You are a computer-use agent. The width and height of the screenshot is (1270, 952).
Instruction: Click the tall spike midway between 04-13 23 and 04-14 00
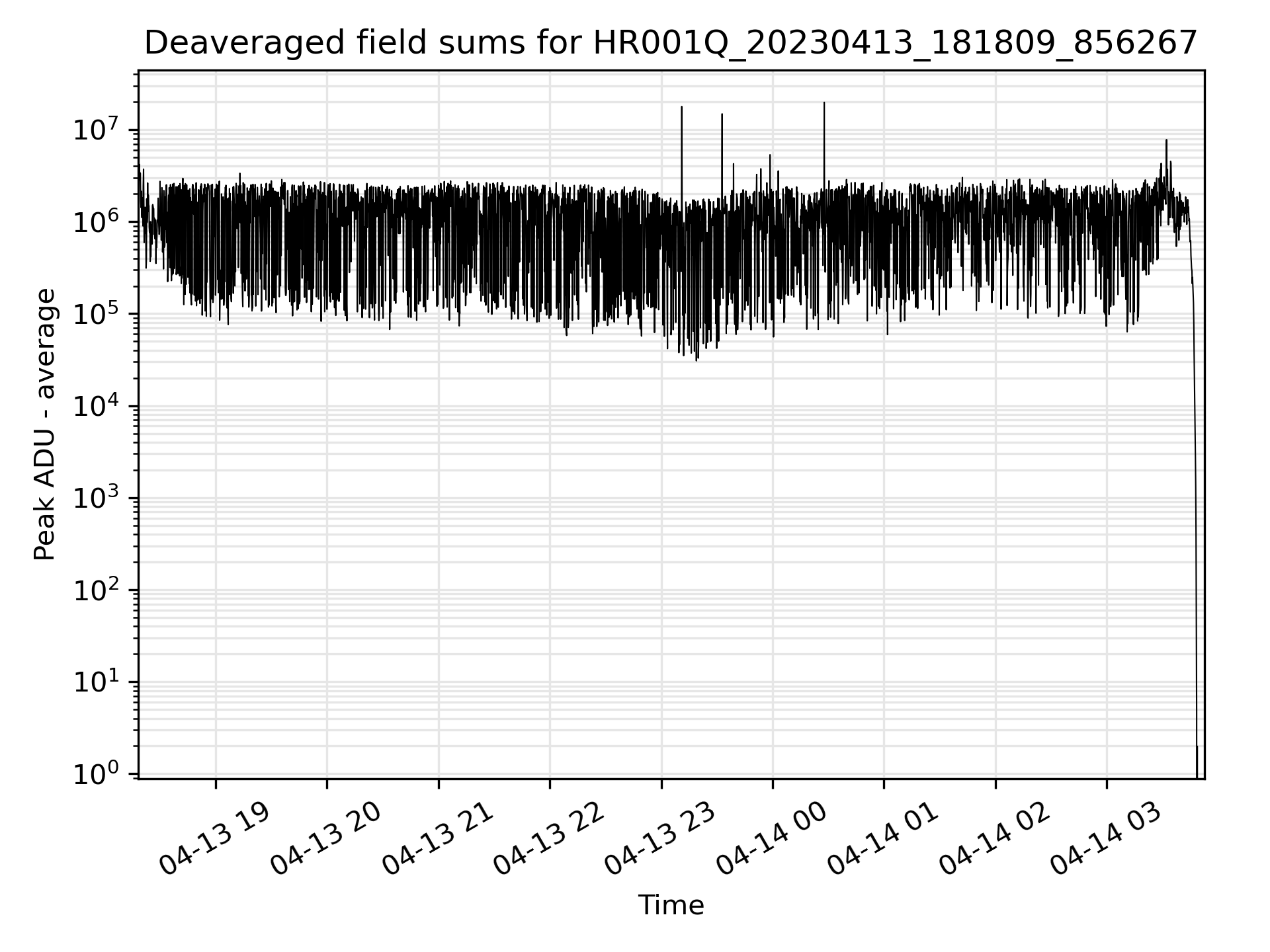(x=722, y=155)
